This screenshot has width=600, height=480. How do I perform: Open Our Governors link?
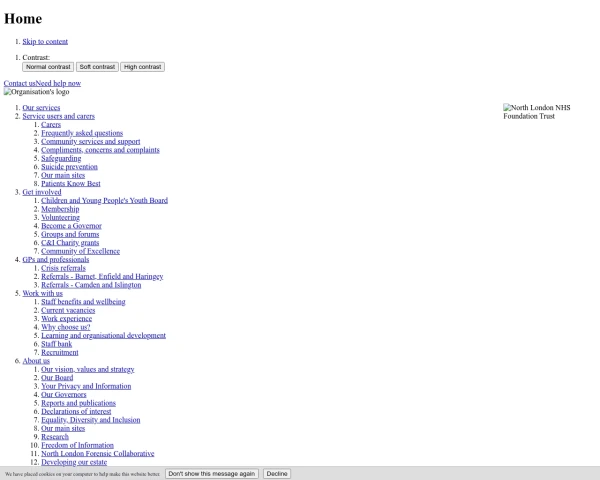(x=64, y=394)
